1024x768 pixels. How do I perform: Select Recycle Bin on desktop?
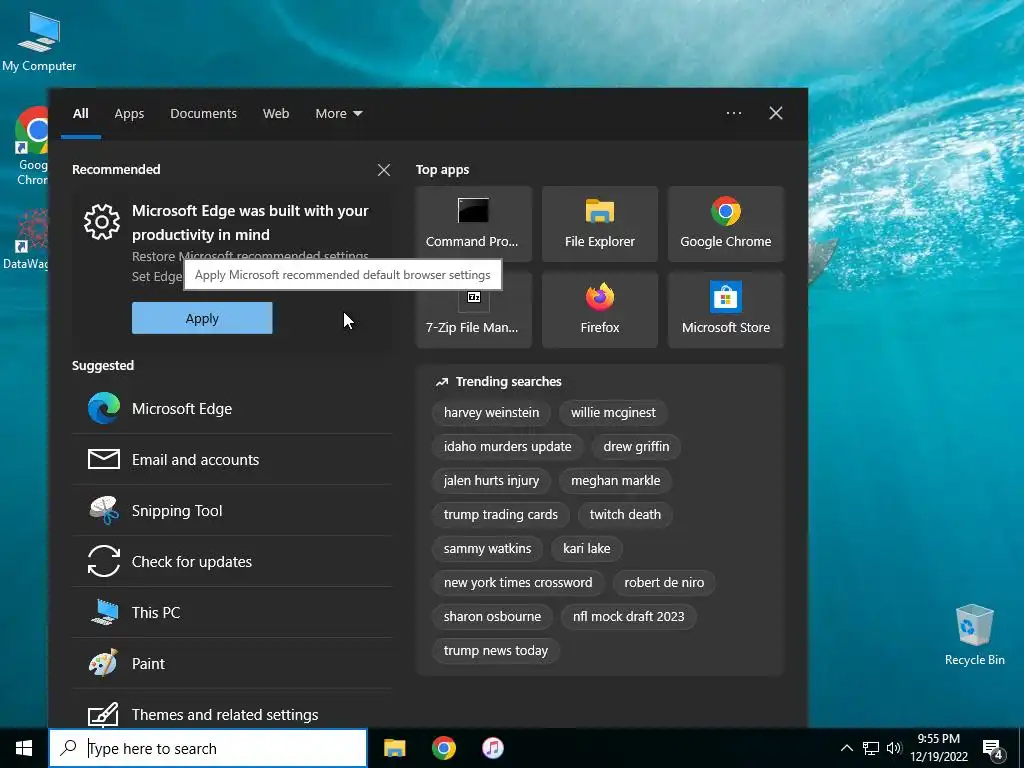pyautogui.click(x=974, y=635)
